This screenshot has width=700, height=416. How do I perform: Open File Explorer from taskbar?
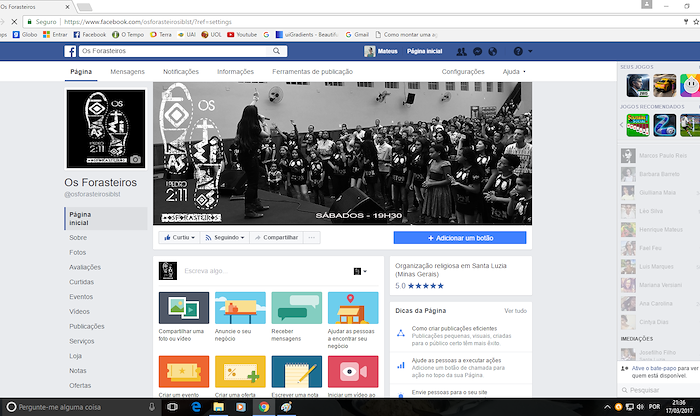coord(218,407)
